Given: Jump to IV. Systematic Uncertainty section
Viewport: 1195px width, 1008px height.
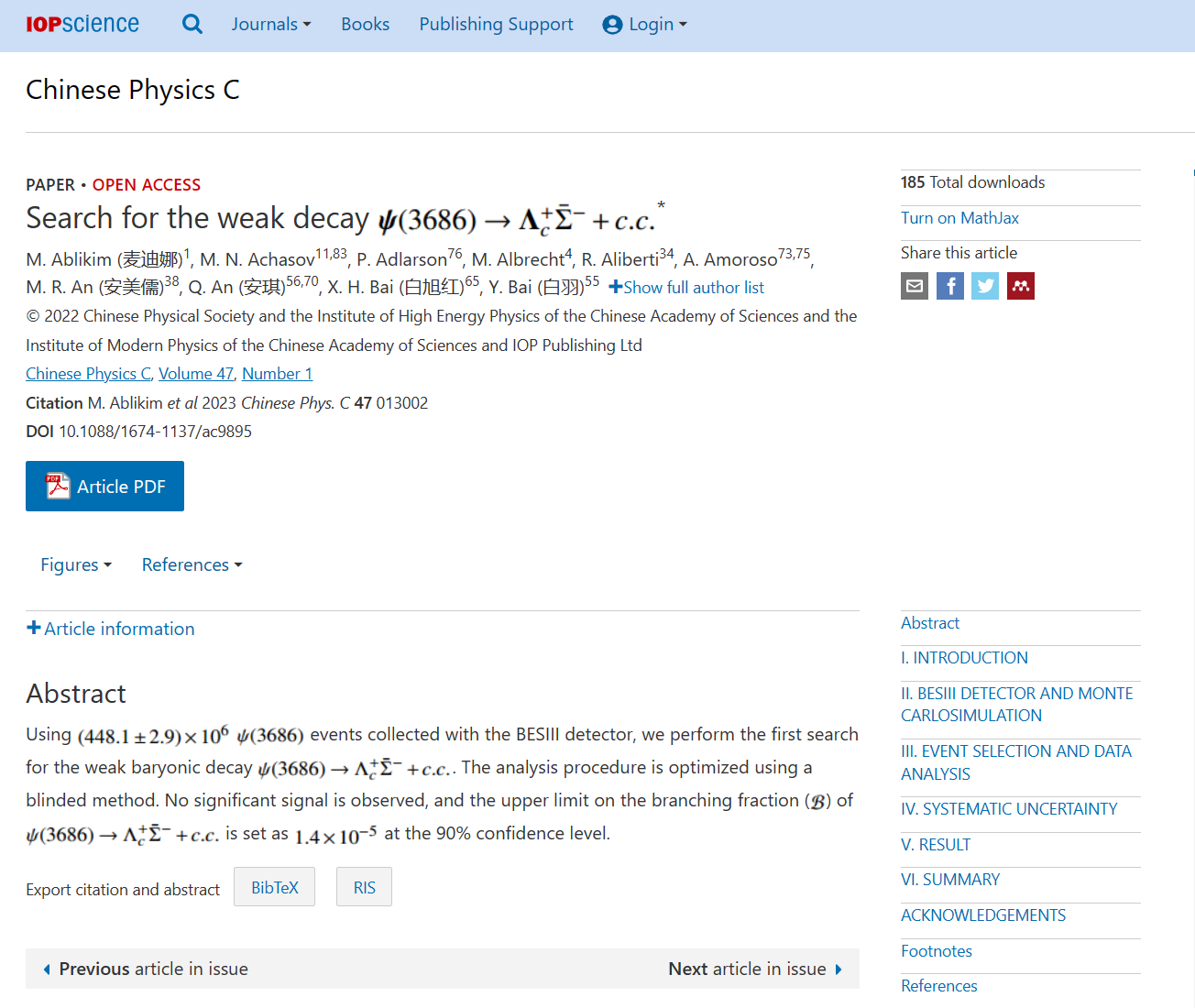Looking at the screenshot, I should tap(1009, 809).
